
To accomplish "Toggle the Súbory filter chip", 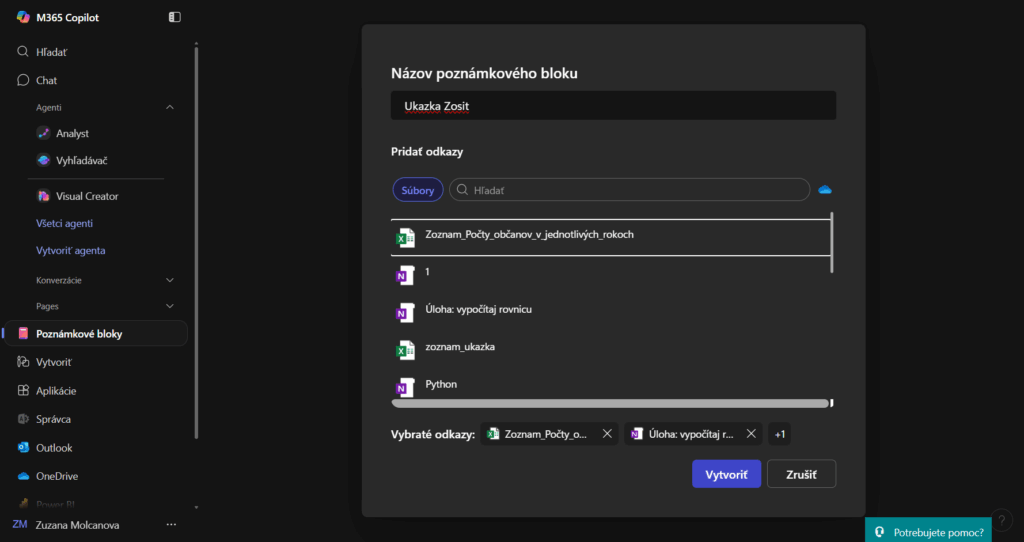I will pyautogui.click(x=418, y=190).
